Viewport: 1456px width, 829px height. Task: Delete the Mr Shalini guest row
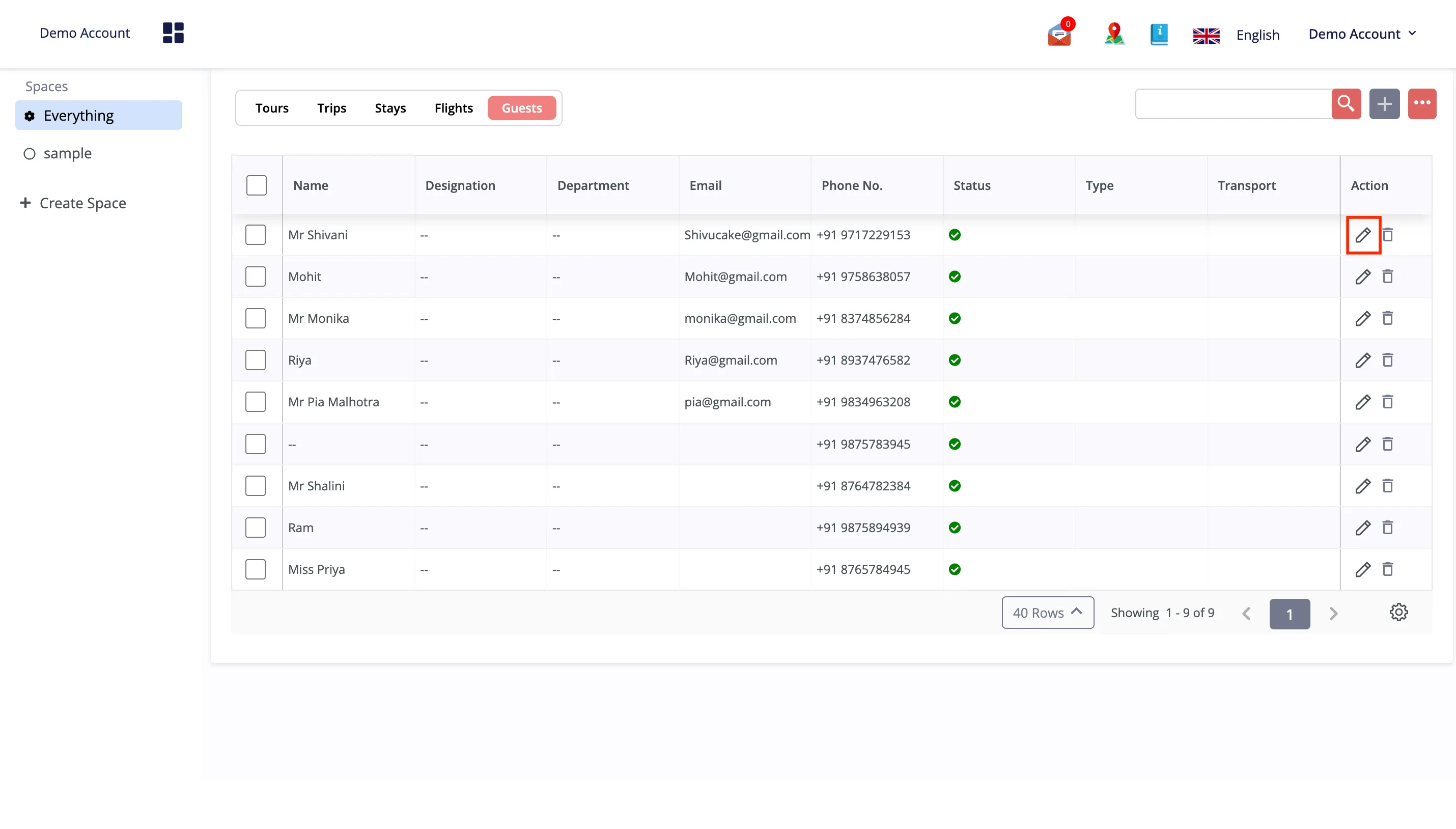(x=1388, y=486)
